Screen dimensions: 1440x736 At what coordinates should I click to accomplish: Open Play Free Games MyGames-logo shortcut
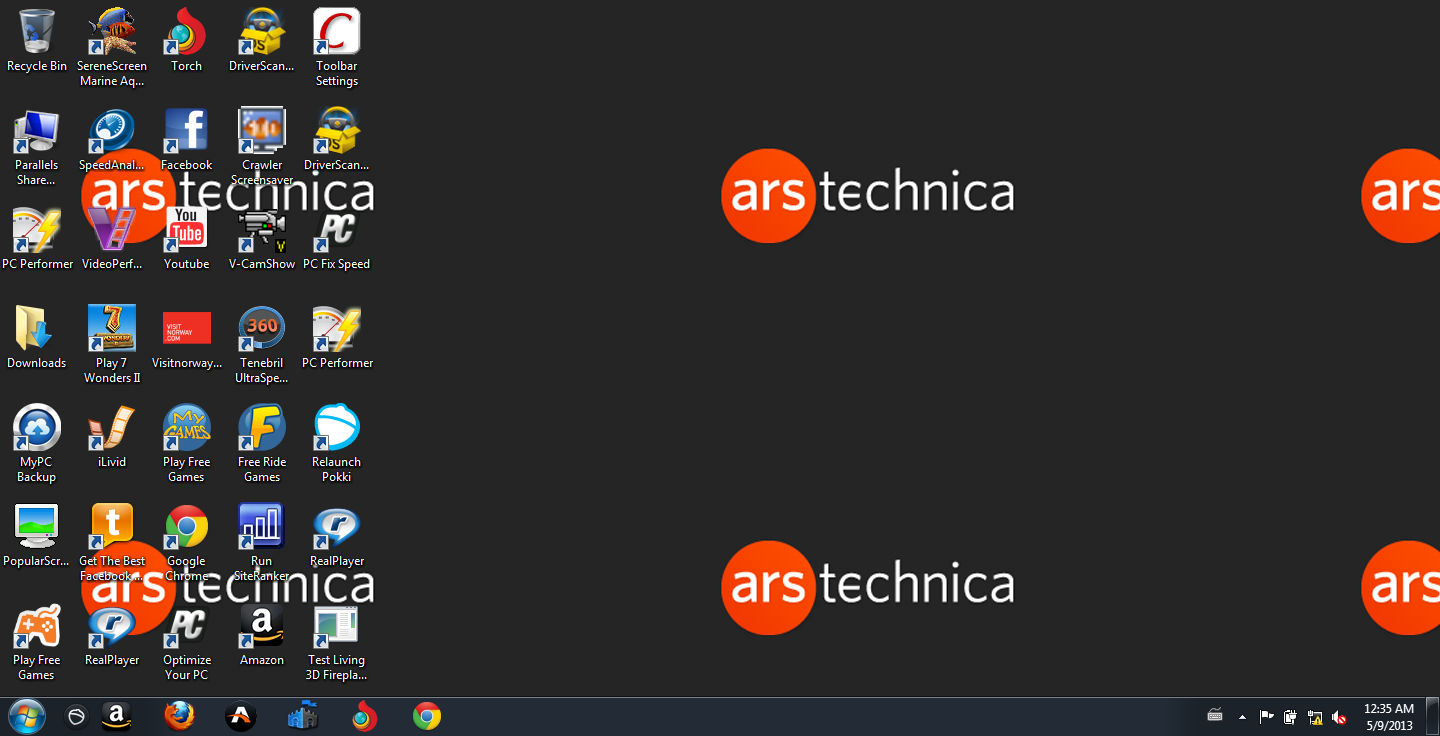(186, 444)
